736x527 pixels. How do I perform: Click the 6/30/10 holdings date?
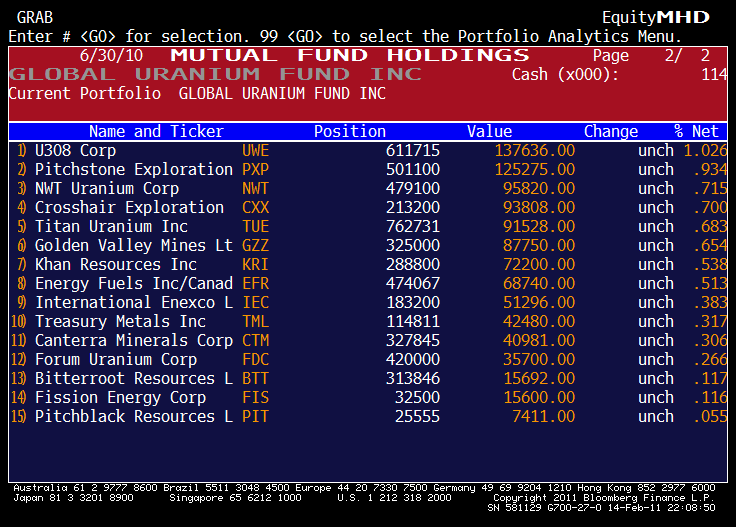[111, 55]
